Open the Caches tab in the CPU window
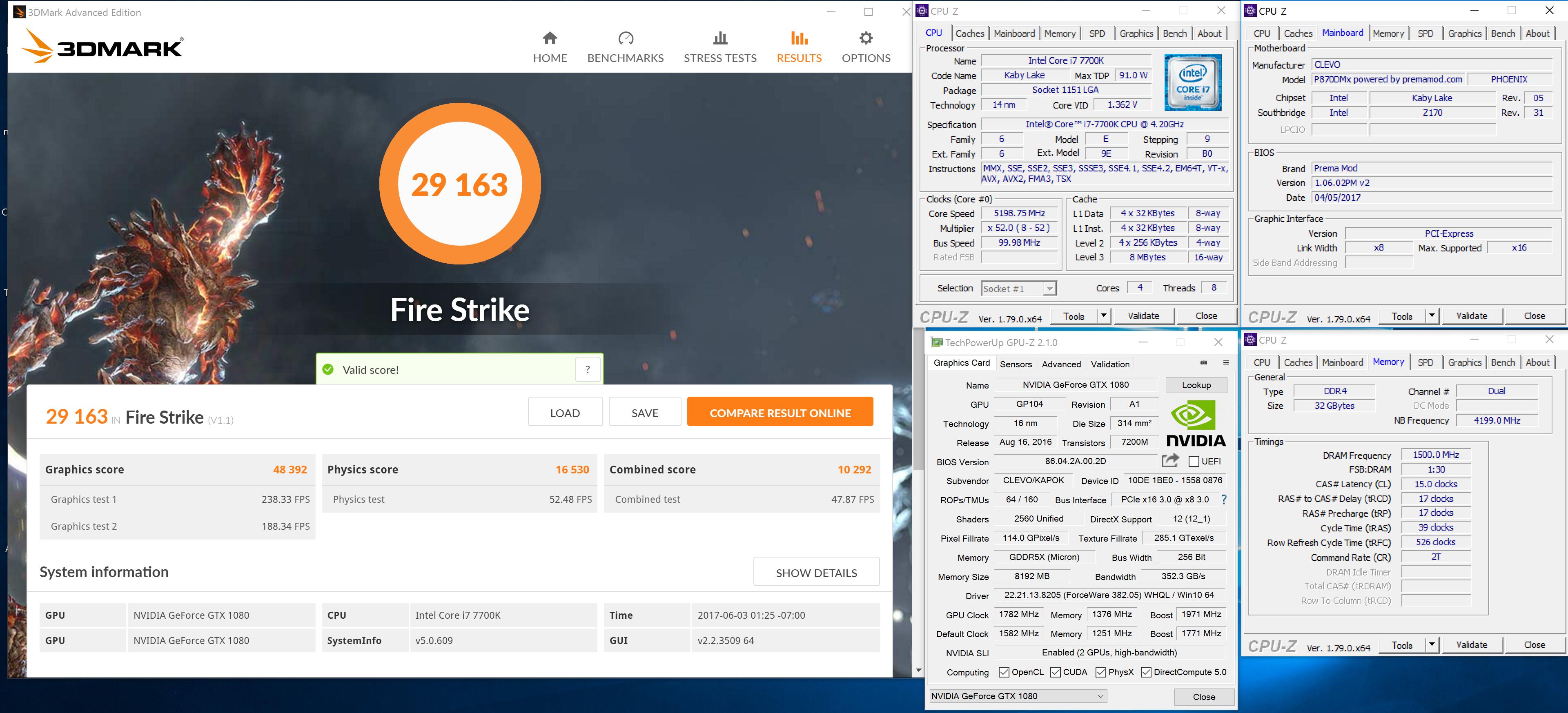Screen dimensions: 1568x713 (x=969, y=33)
